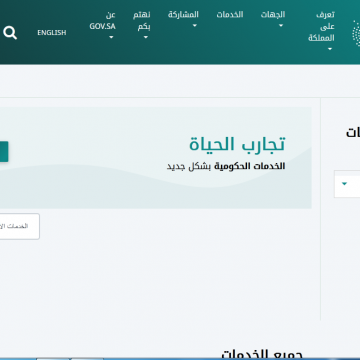Open the الجهات menu item
The width and height of the screenshot is (360, 360).
(273, 15)
